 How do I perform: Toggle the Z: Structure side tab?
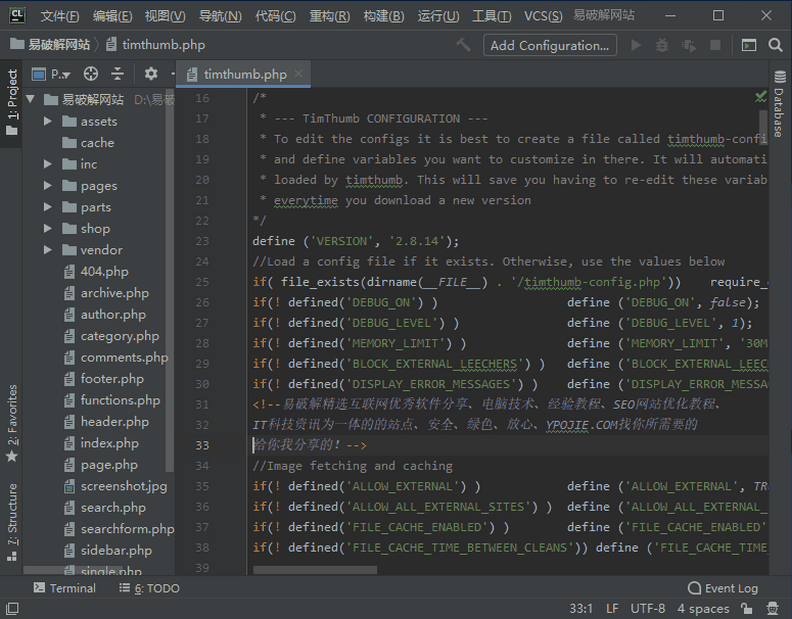(x=12, y=522)
